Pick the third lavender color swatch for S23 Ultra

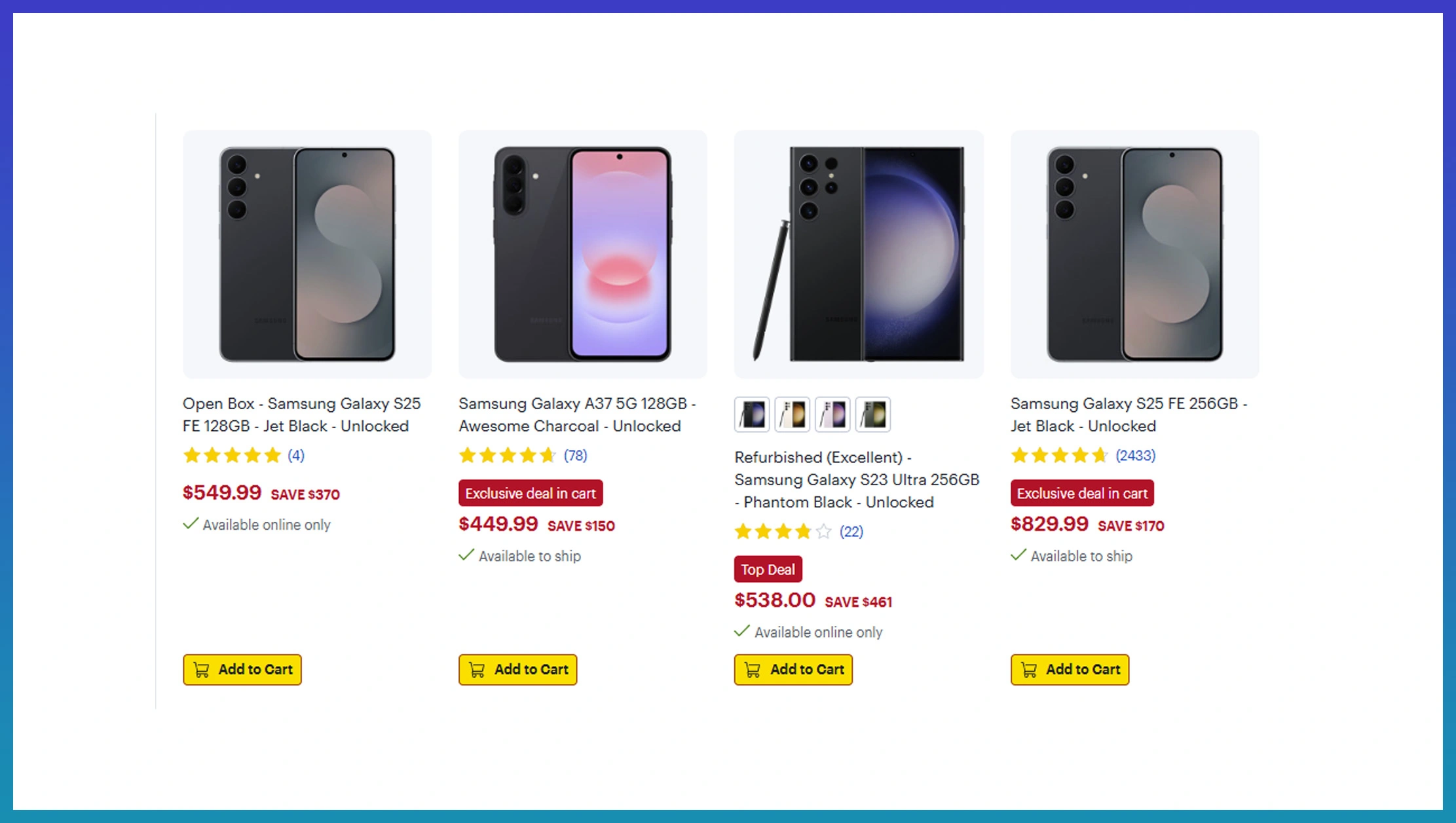click(x=832, y=414)
